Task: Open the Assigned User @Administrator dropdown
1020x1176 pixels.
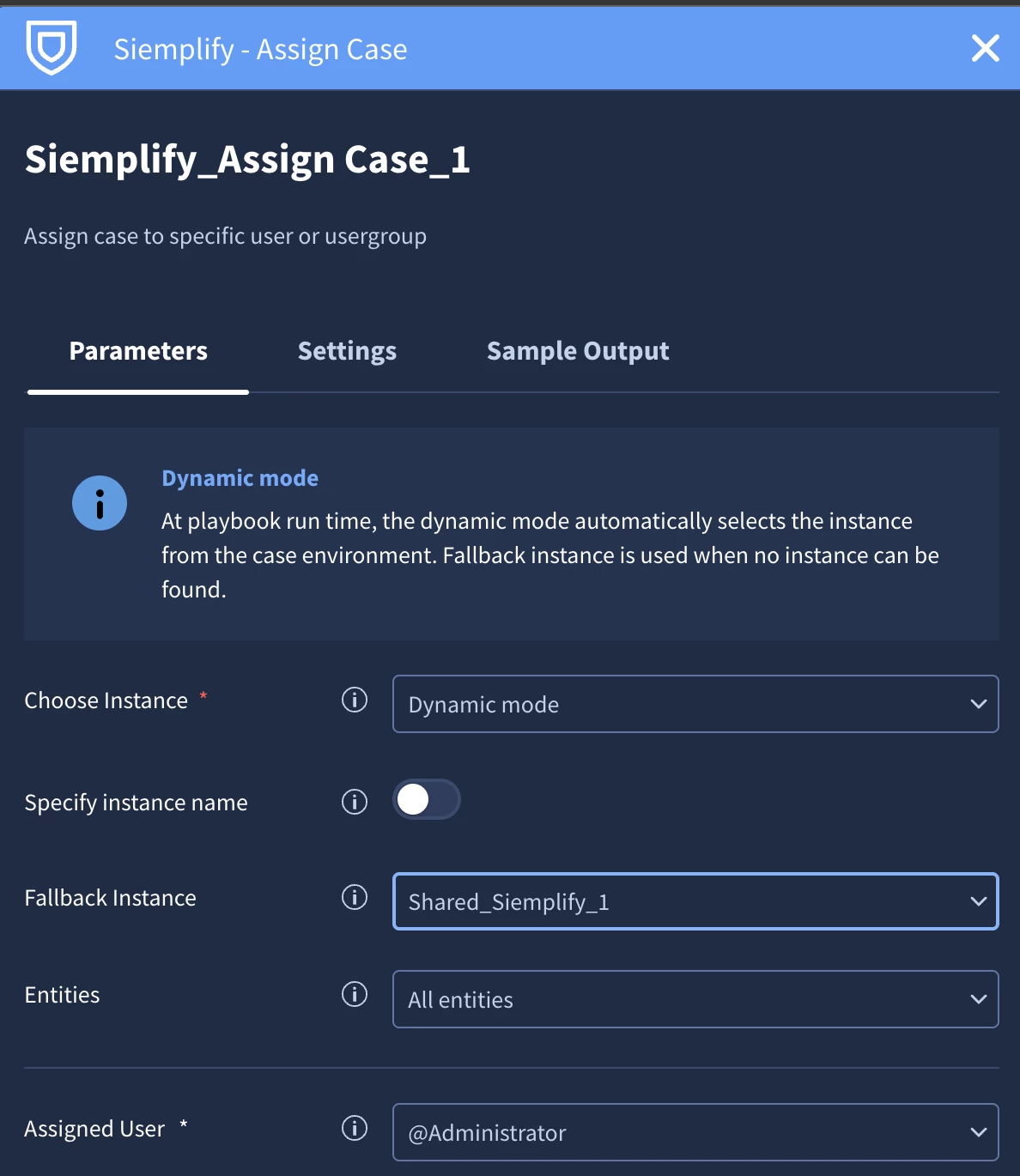Action: (695, 1132)
